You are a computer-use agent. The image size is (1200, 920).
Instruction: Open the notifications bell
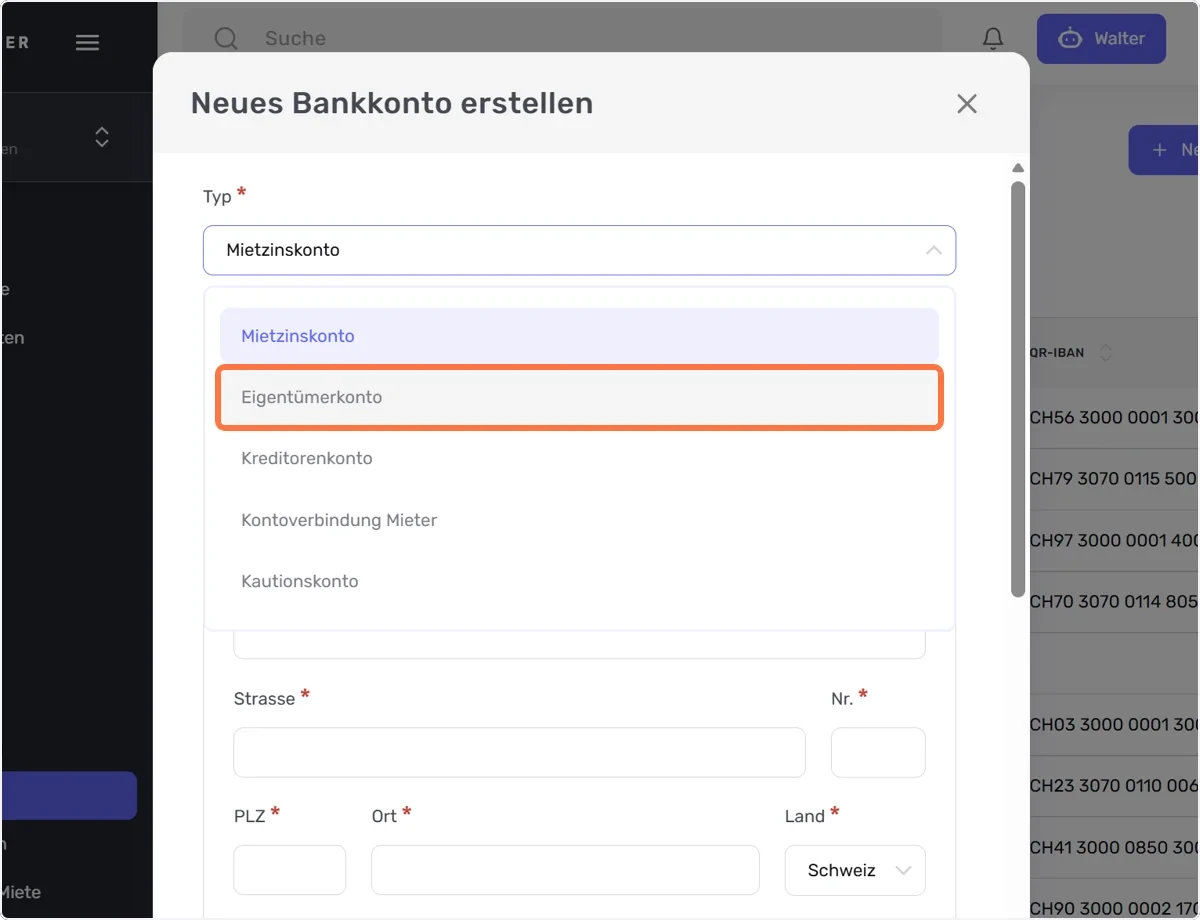point(993,39)
